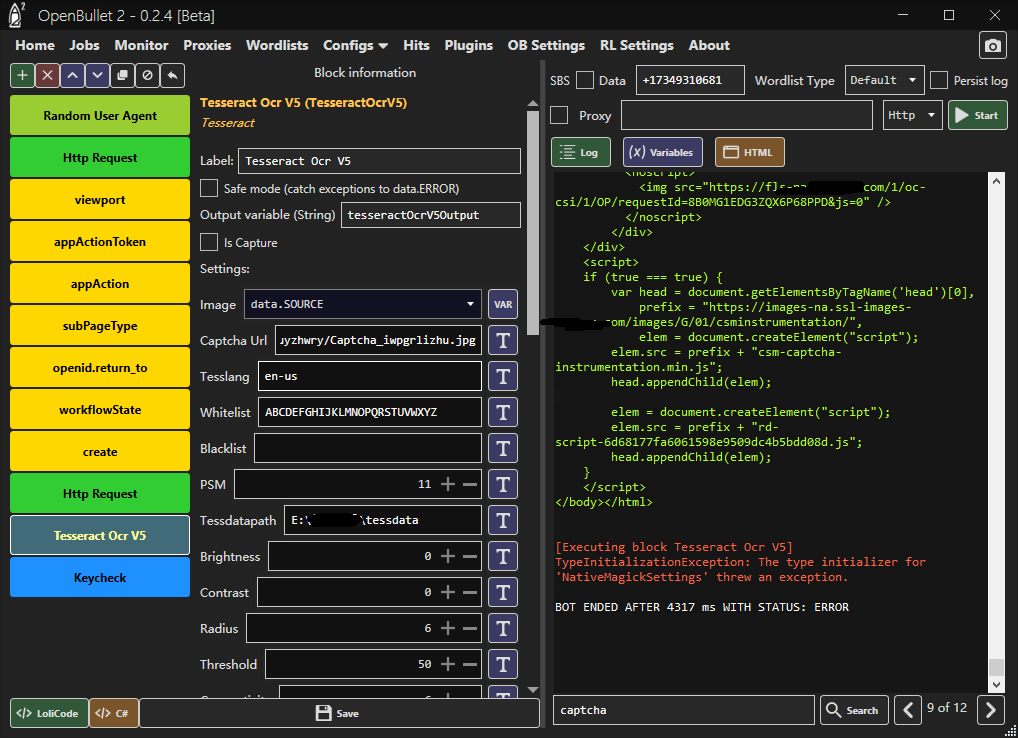Image resolution: width=1018 pixels, height=738 pixels.
Task: Open the Proxies page
Action: (x=207, y=45)
